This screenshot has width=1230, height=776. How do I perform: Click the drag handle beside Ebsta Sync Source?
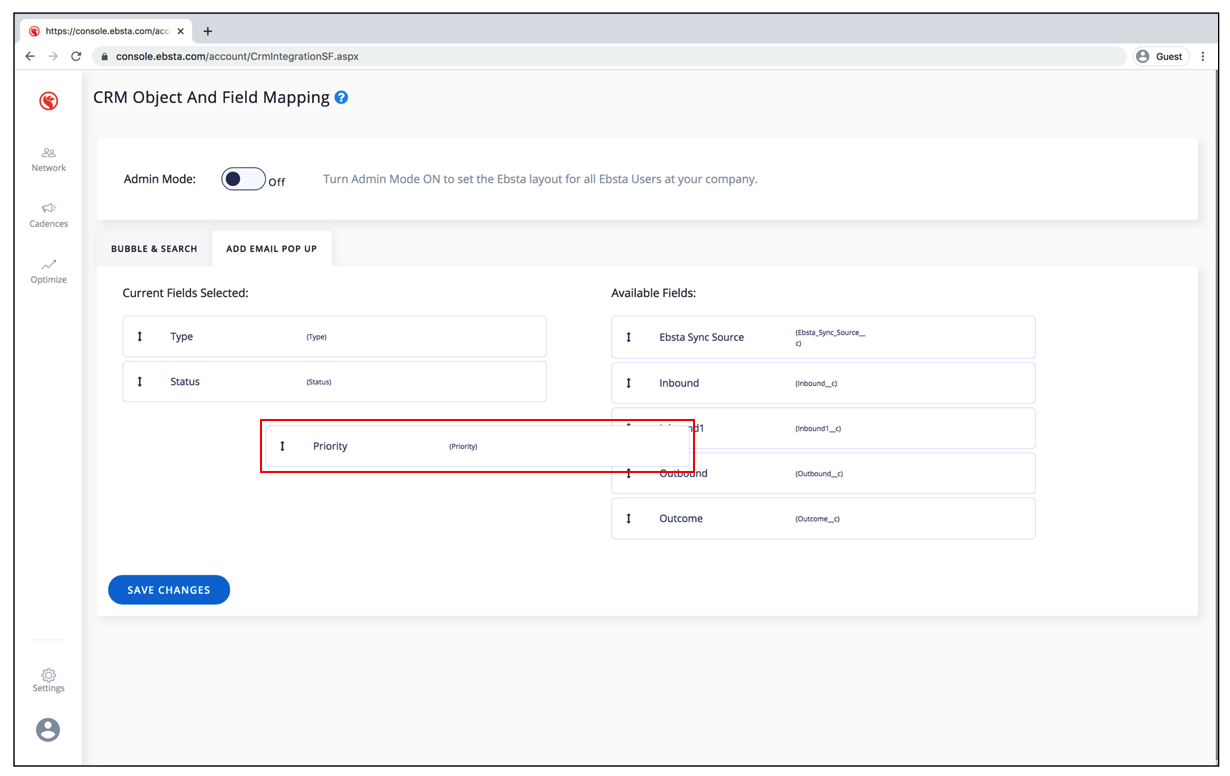pos(629,338)
